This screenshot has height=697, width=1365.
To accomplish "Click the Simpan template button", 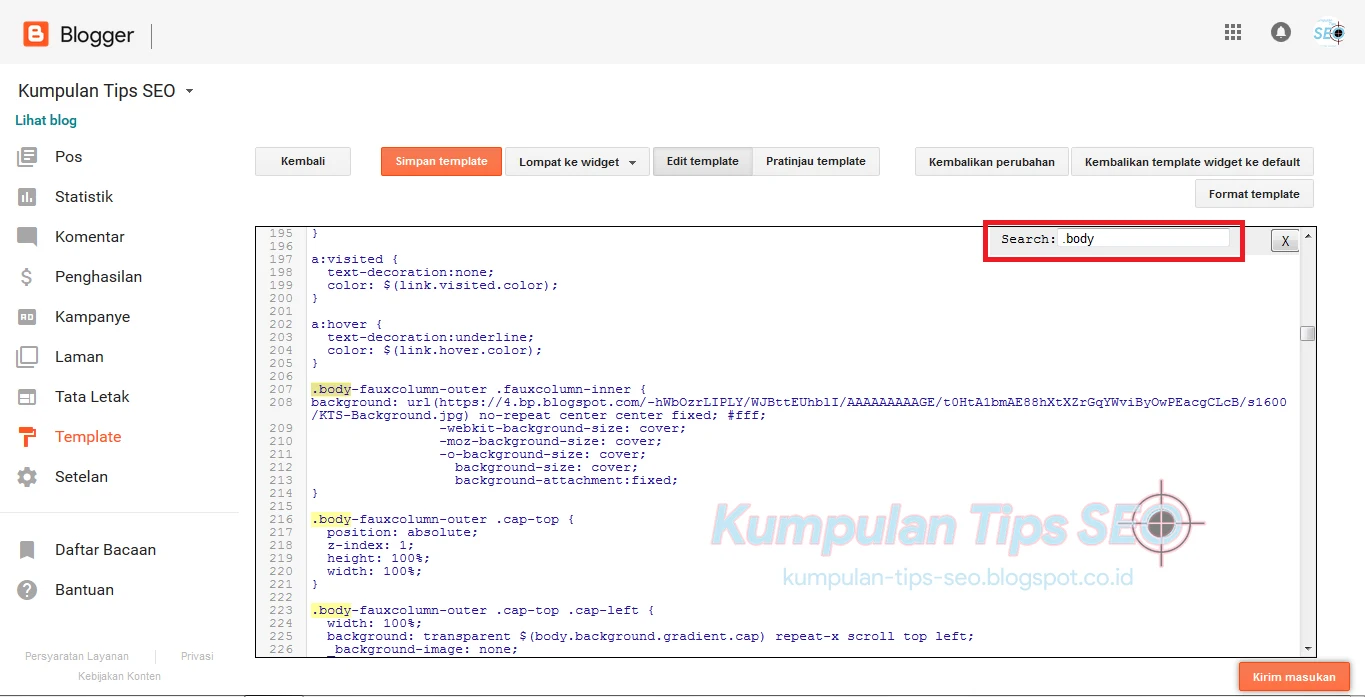I will [x=440, y=160].
